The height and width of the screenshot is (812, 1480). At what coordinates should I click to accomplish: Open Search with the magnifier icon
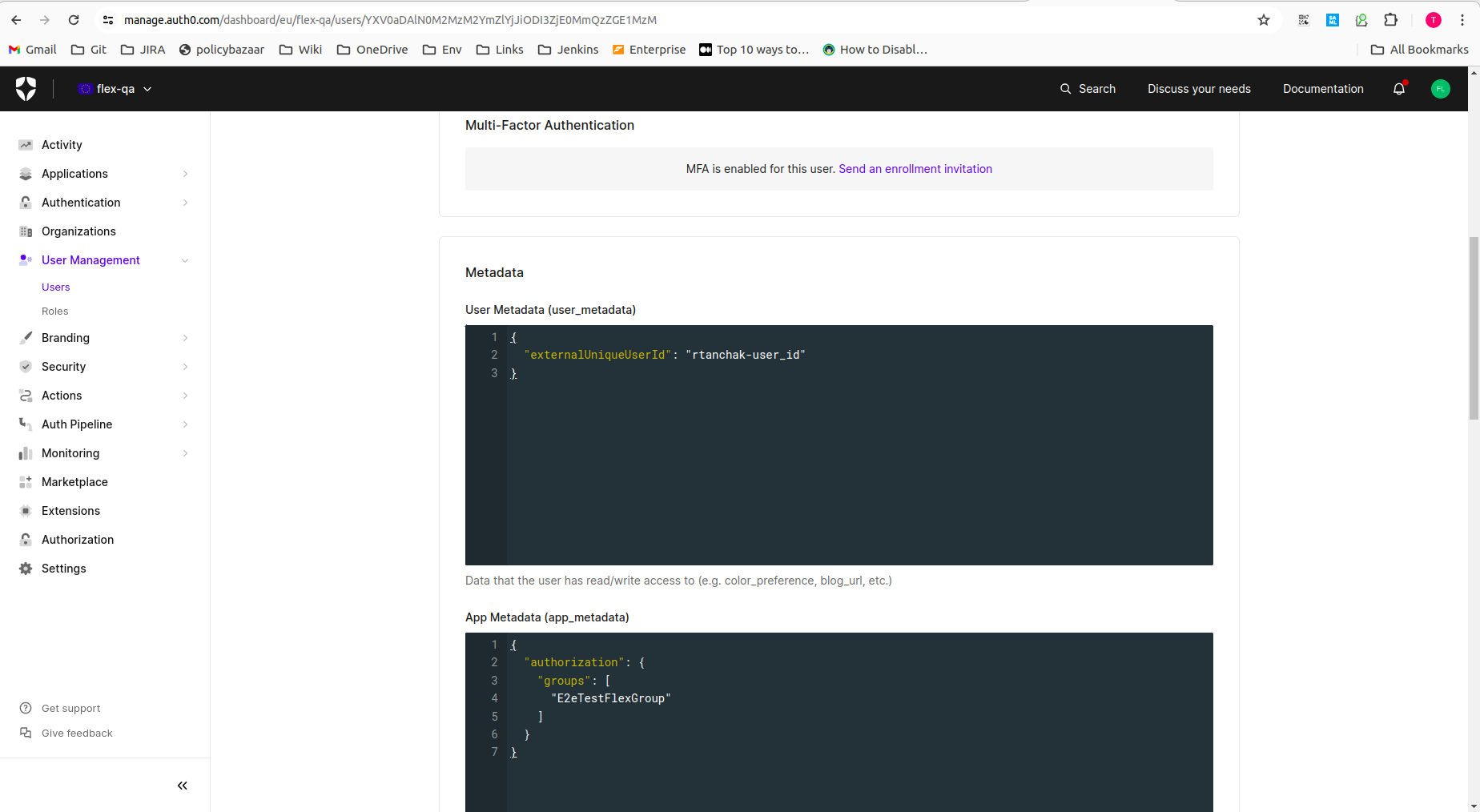click(1065, 88)
